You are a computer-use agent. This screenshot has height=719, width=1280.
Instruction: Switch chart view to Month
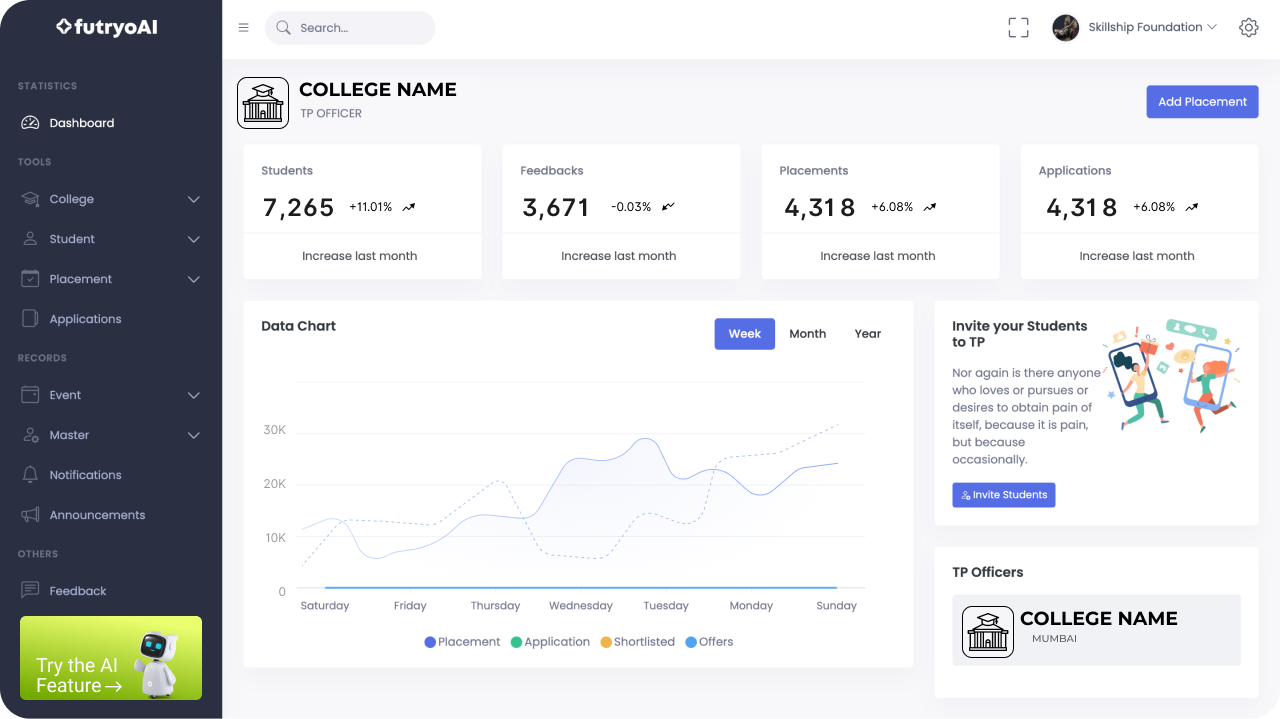click(x=807, y=333)
